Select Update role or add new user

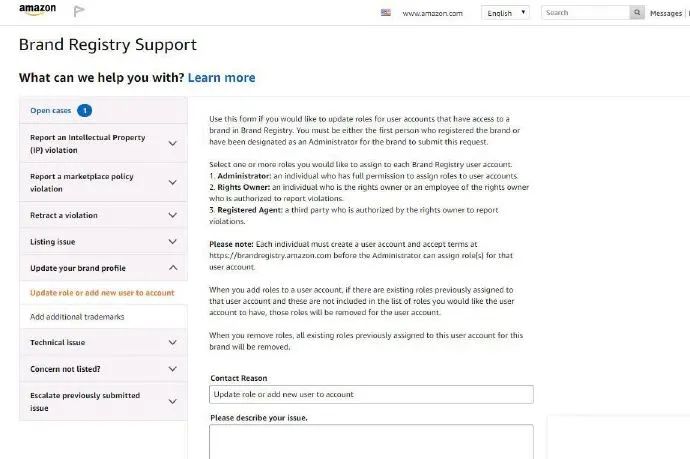point(102,293)
